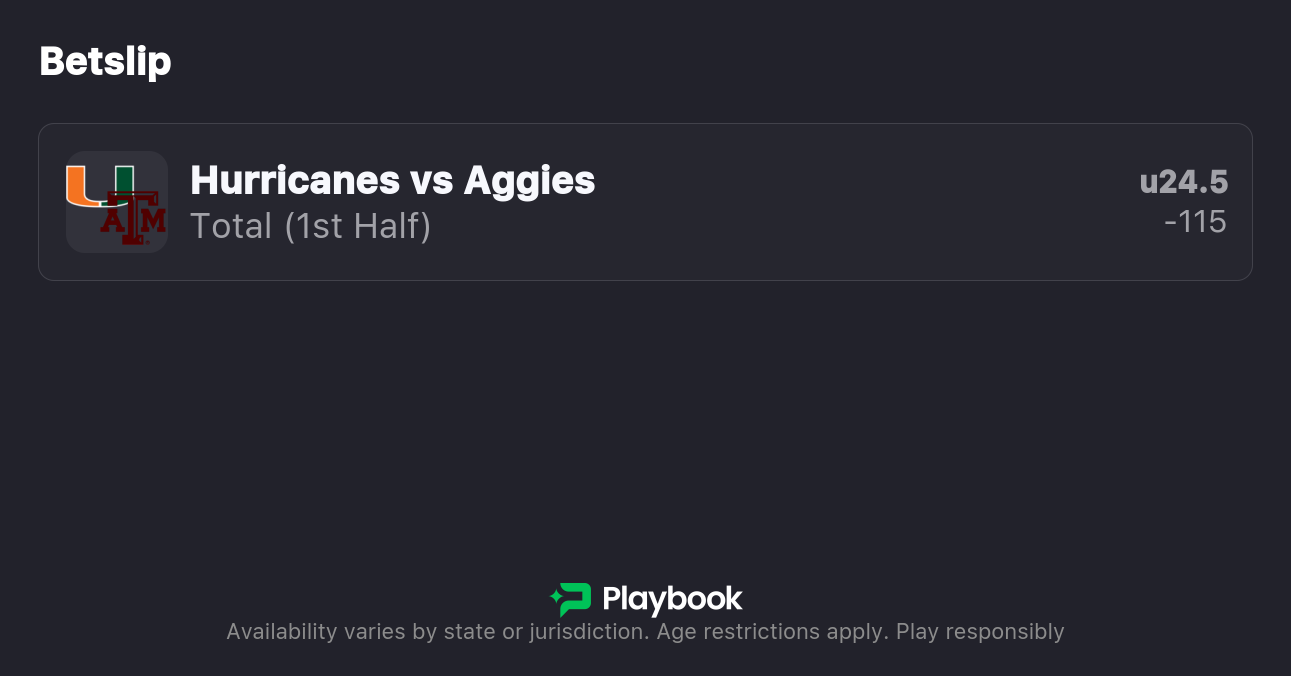This screenshot has width=1291, height=676.
Task: Select the u24.5 under line
Action: click(x=1183, y=182)
